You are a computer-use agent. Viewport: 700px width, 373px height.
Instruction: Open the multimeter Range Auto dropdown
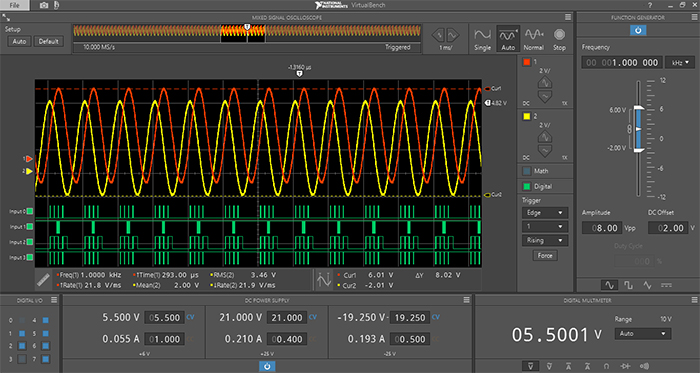coord(642,334)
